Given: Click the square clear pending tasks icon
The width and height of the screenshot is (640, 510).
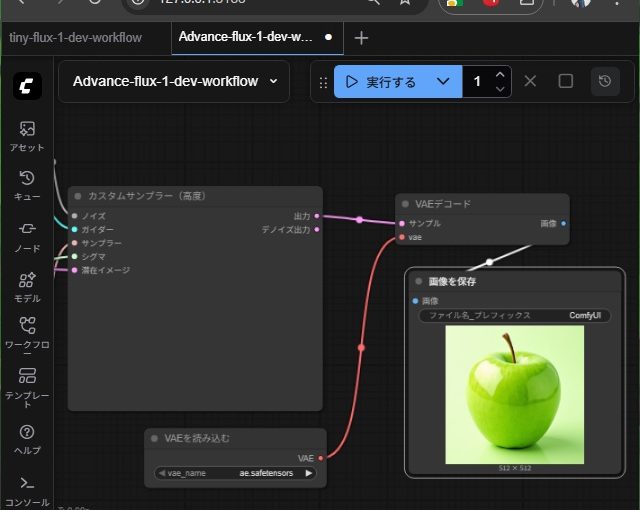Looking at the screenshot, I should pyautogui.click(x=566, y=81).
